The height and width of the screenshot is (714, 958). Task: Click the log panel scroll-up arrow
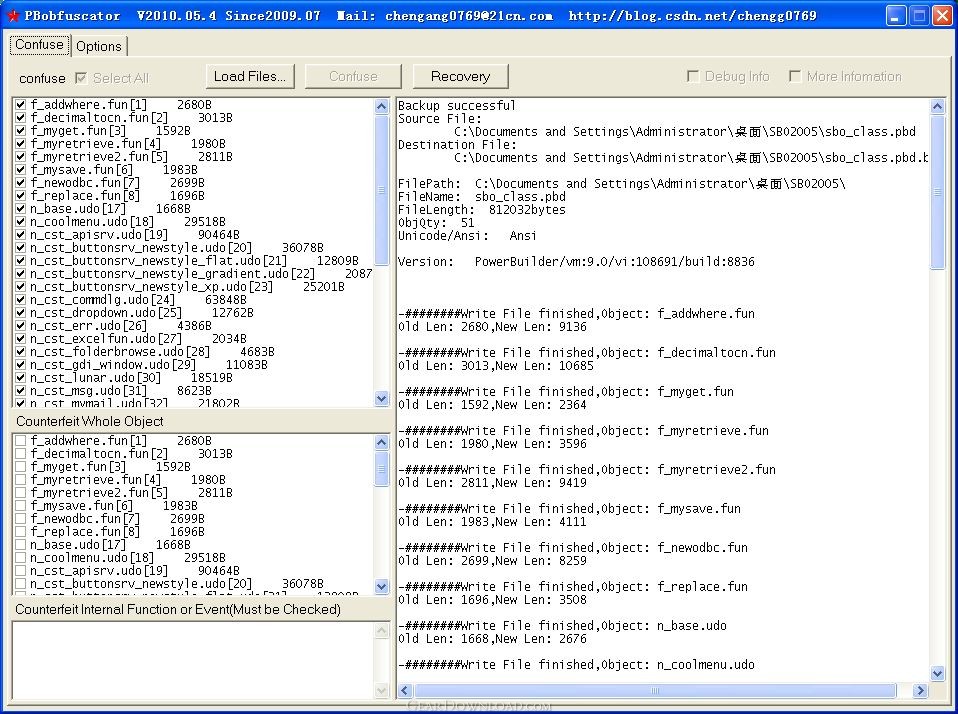pyautogui.click(x=937, y=106)
